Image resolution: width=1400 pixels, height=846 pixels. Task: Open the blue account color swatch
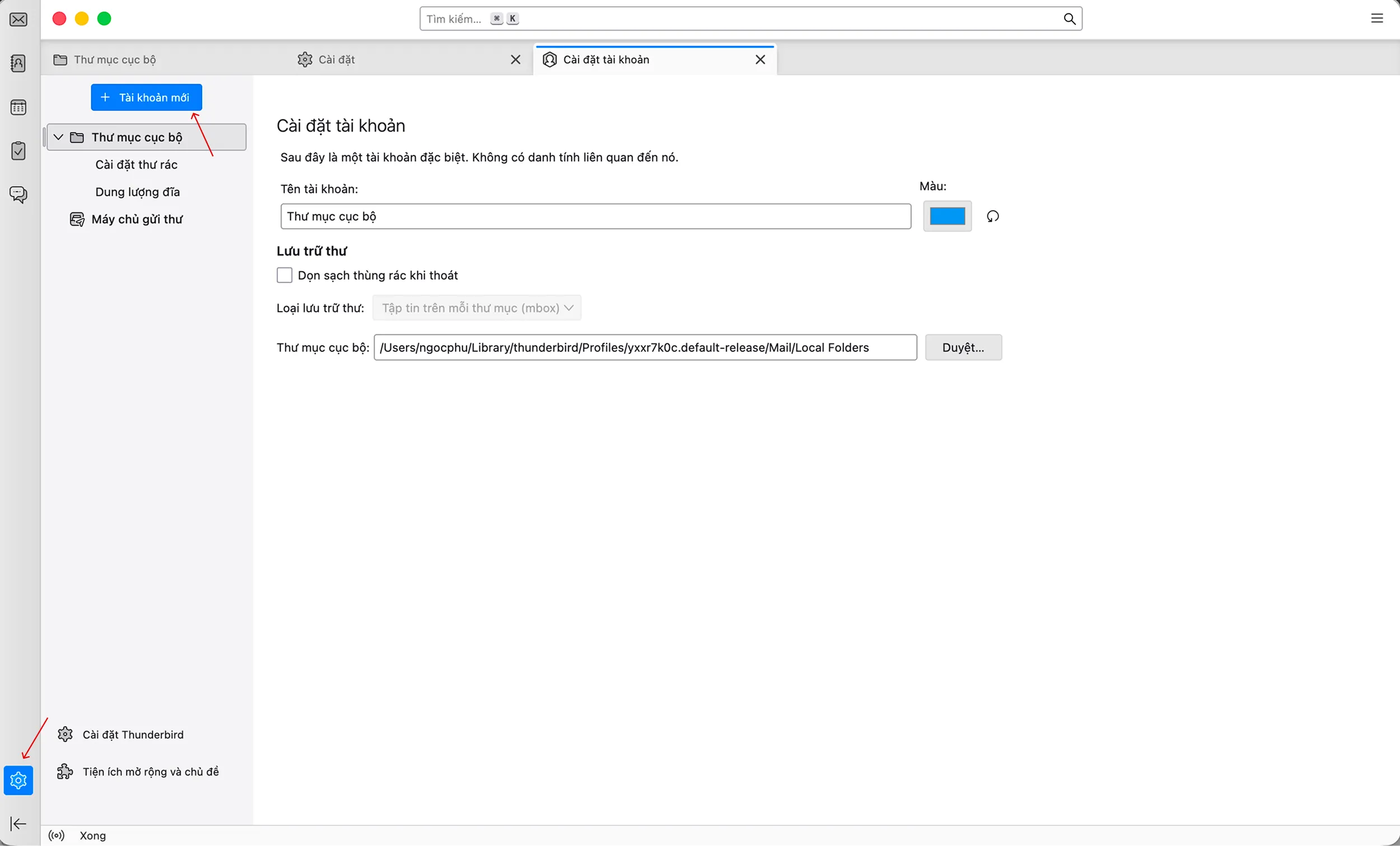[947, 216]
